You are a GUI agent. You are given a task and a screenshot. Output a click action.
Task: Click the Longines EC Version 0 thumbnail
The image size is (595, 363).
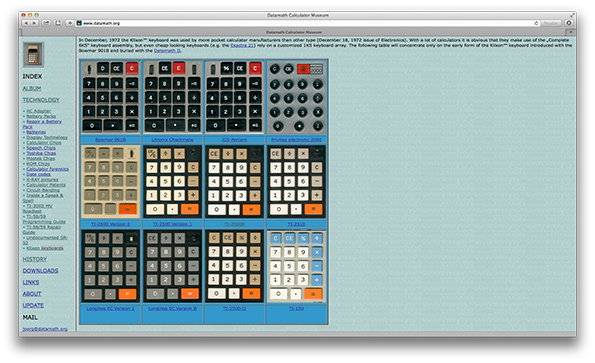(173, 266)
